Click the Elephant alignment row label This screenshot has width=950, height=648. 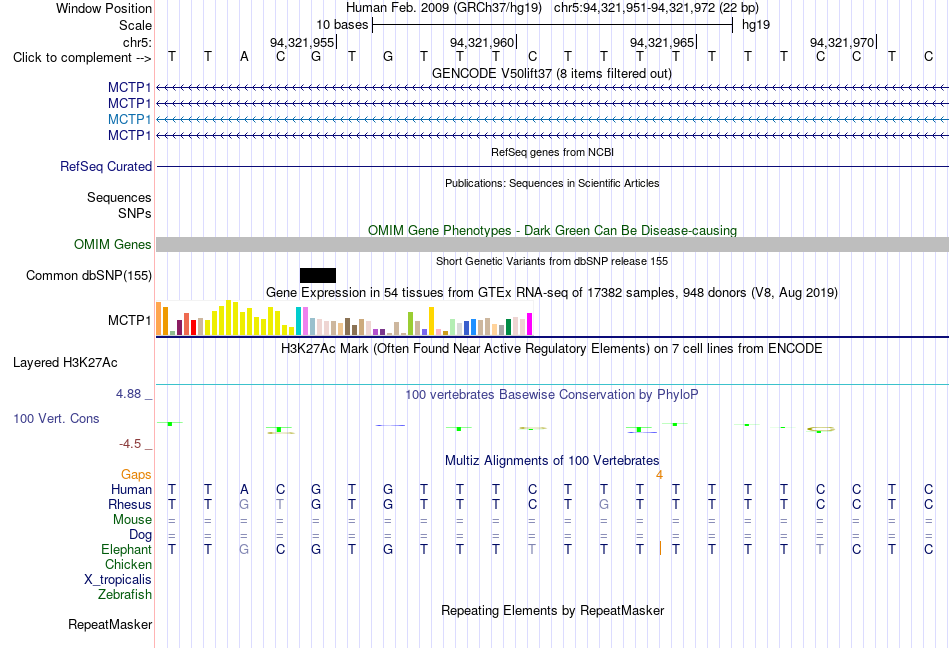pos(127,550)
